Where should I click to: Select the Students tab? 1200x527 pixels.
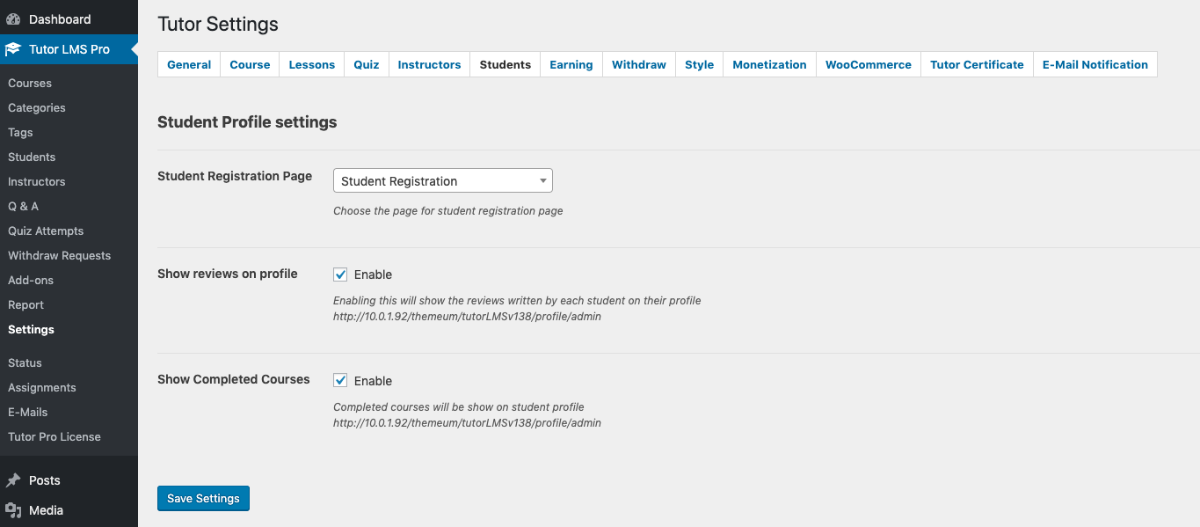click(505, 64)
